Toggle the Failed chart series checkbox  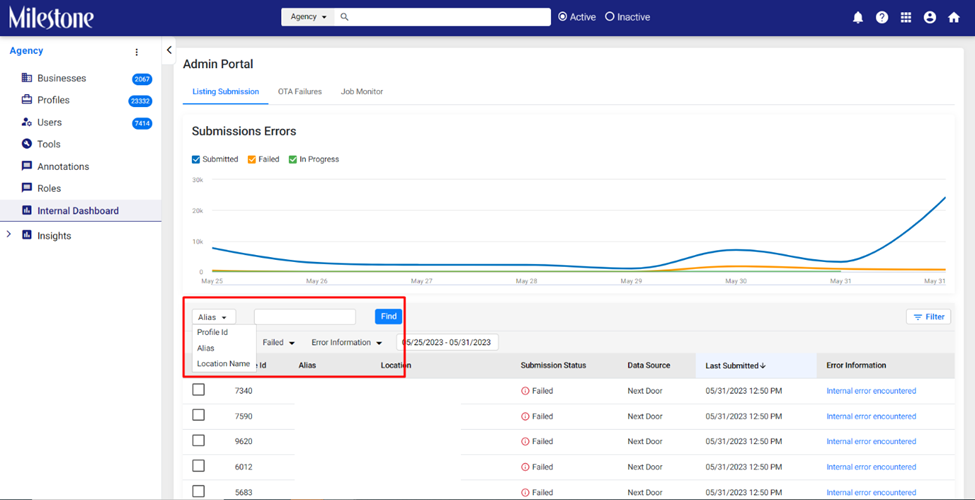tap(252, 159)
